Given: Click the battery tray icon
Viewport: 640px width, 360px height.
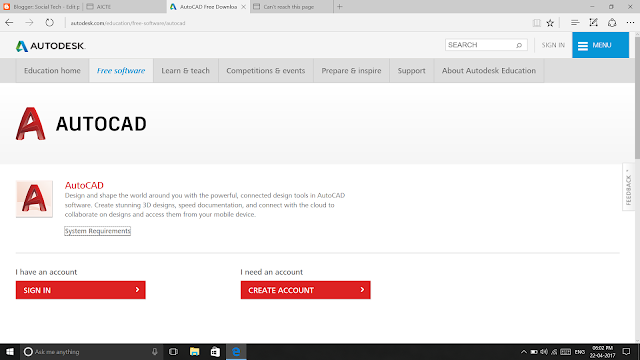Looking at the screenshot, I should point(533,351).
